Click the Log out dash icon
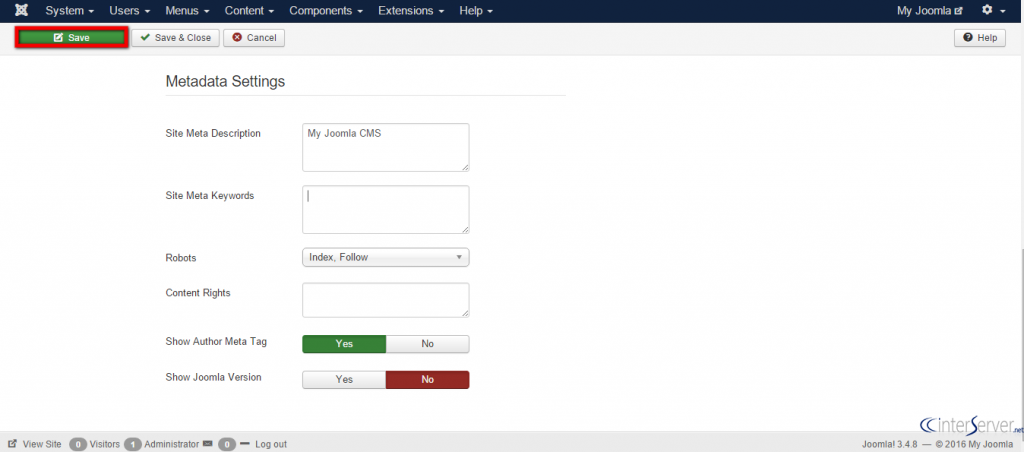Screen dimensions: 1024x452 245,444
